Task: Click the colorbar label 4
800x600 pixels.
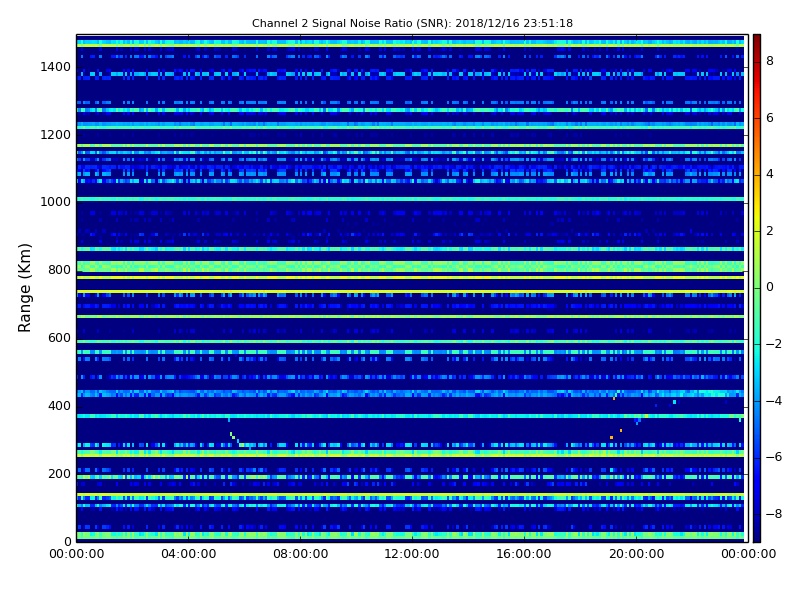Action: tap(770, 174)
